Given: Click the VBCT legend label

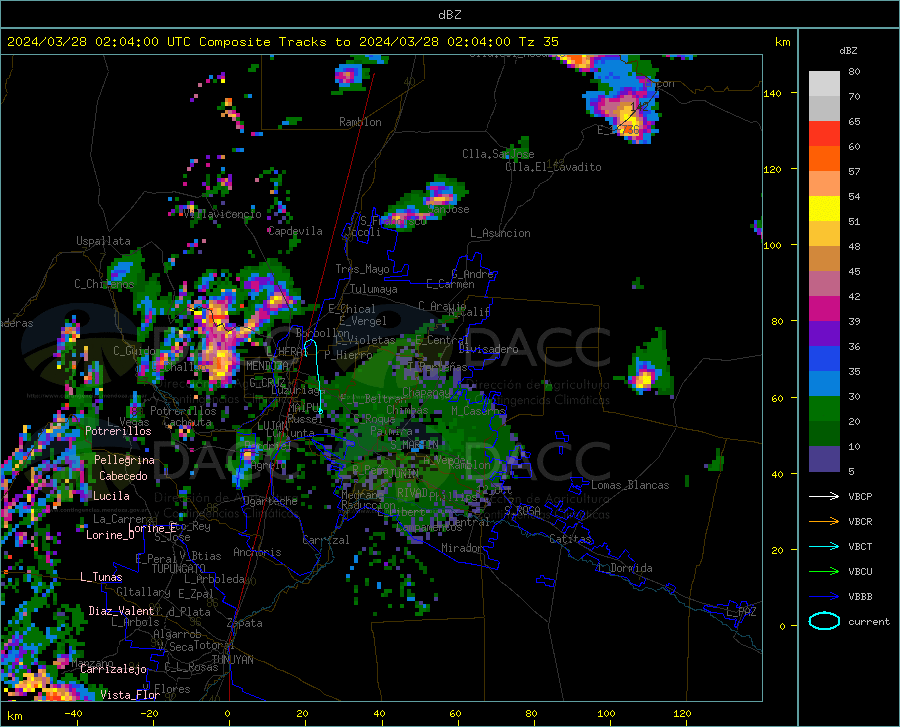Looking at the screenshot, I should click(860, 546).
